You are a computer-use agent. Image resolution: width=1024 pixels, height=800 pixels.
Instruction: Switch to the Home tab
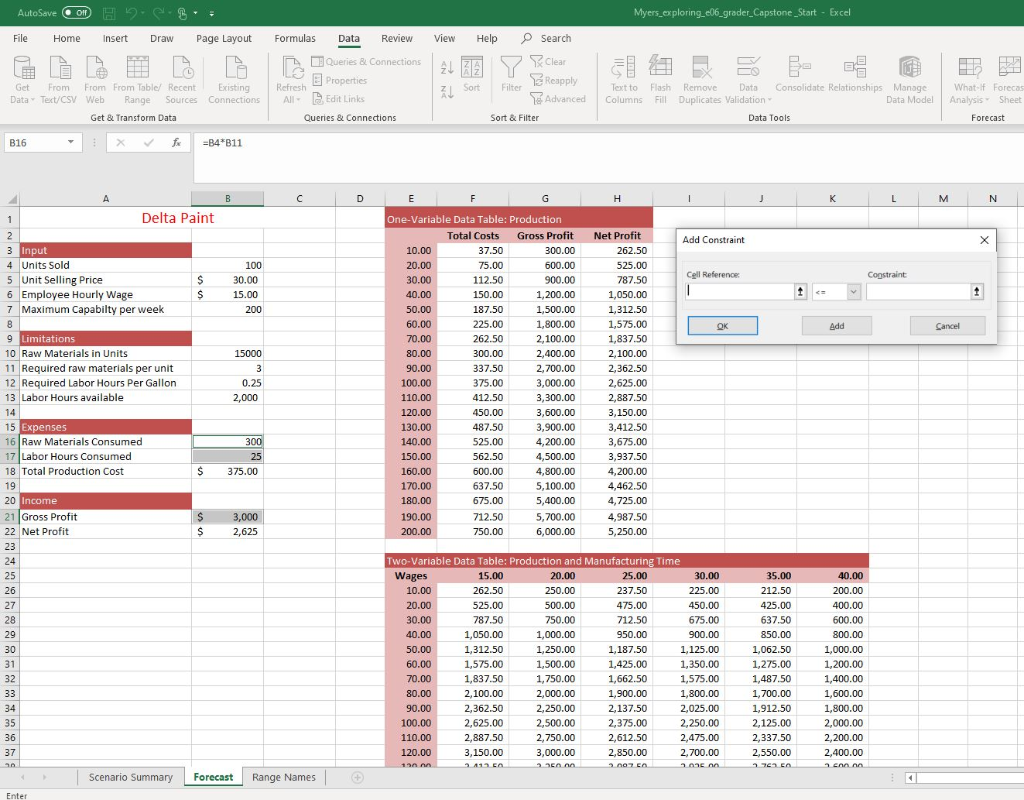(x=67, y=39)
